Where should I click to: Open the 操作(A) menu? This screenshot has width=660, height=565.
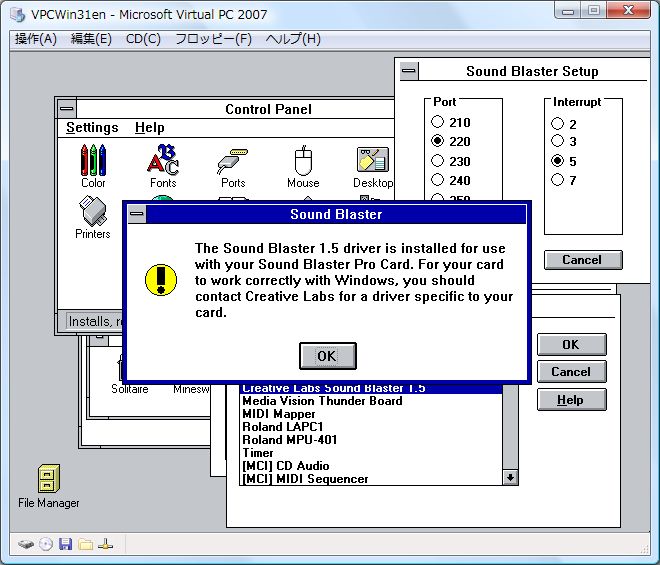pos(36,39)
